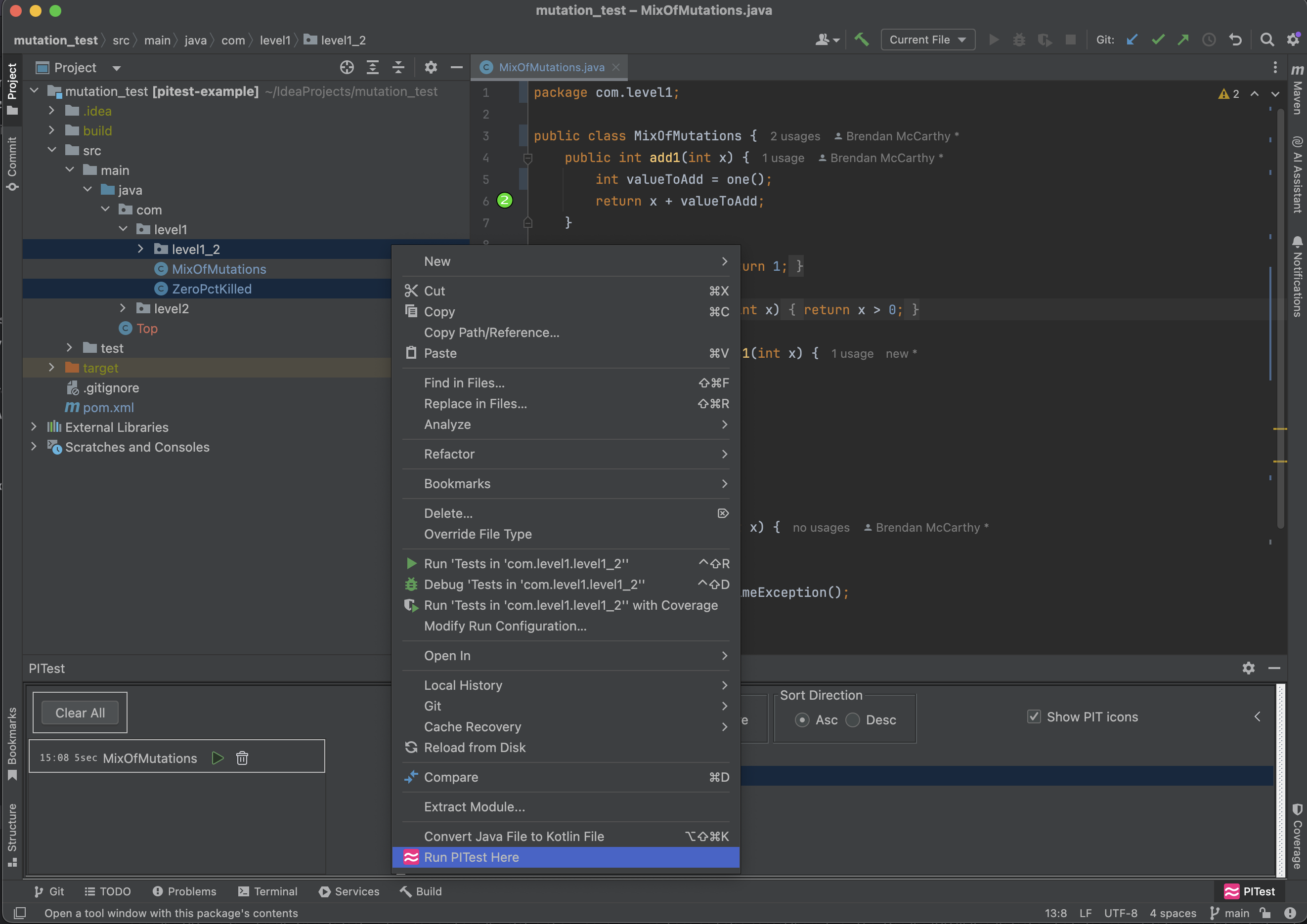The width and height of the screenshot is (1307, 924).
Task: Open the New submenu in context menu
Action: (566, 261)
